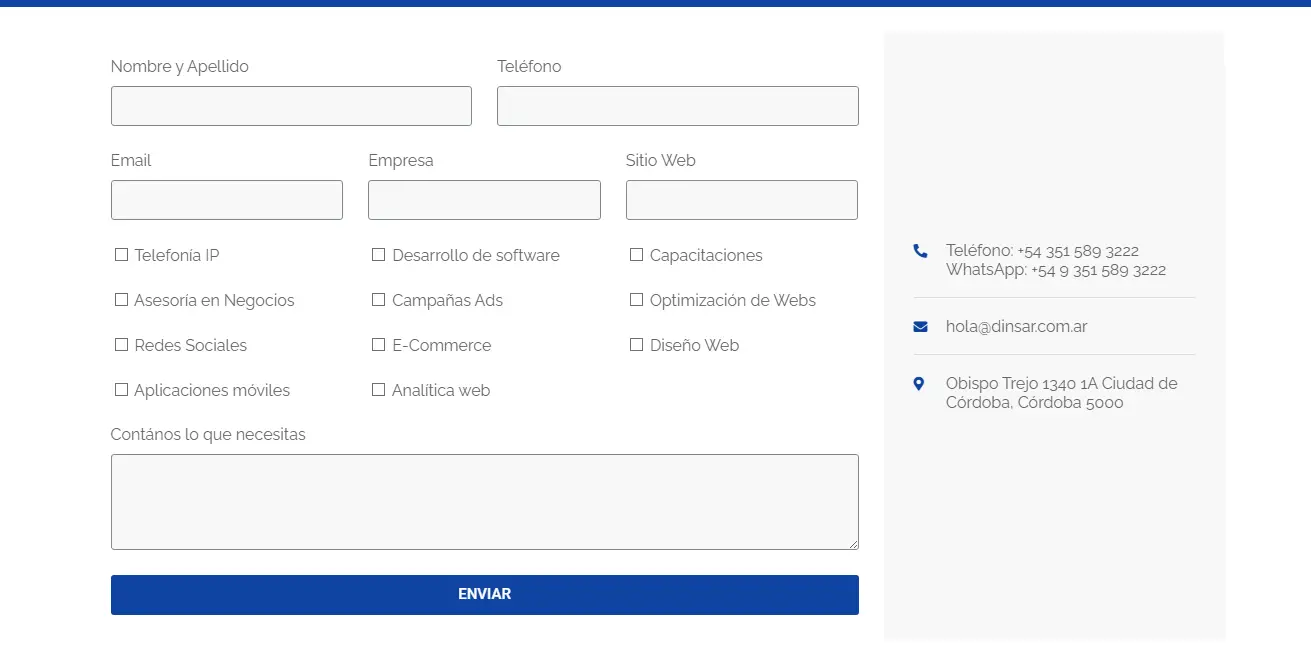This screenshot has height=658, width=1311.
Task: Check the Aplicaciones móviles checkbox
Action: coord(122,390)
